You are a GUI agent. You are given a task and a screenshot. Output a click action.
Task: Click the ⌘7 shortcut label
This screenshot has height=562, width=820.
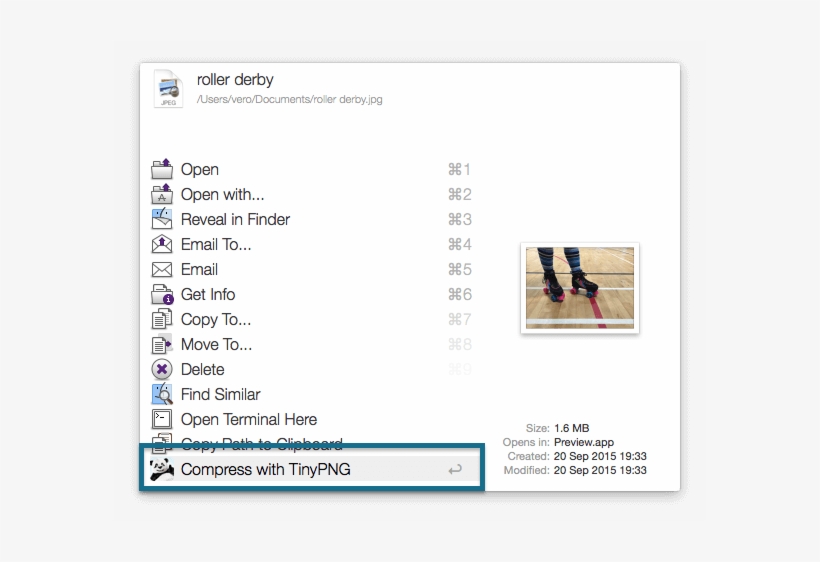pyautogui.click(x=459, y=319)
